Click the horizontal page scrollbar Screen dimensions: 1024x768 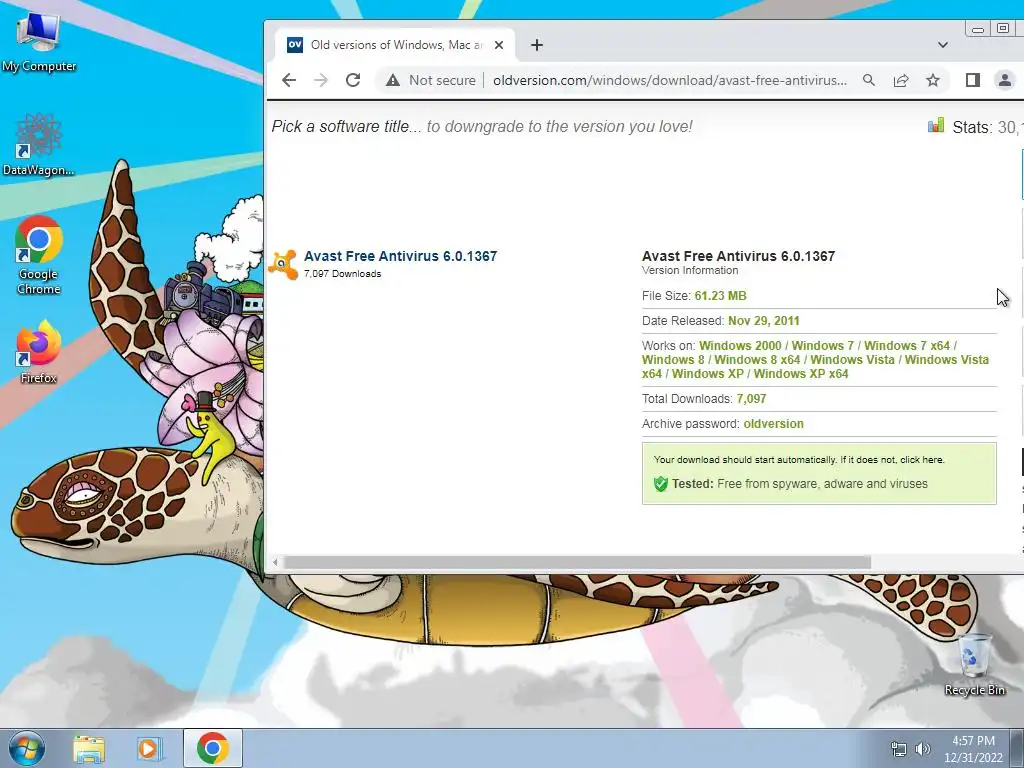(577, 562)
